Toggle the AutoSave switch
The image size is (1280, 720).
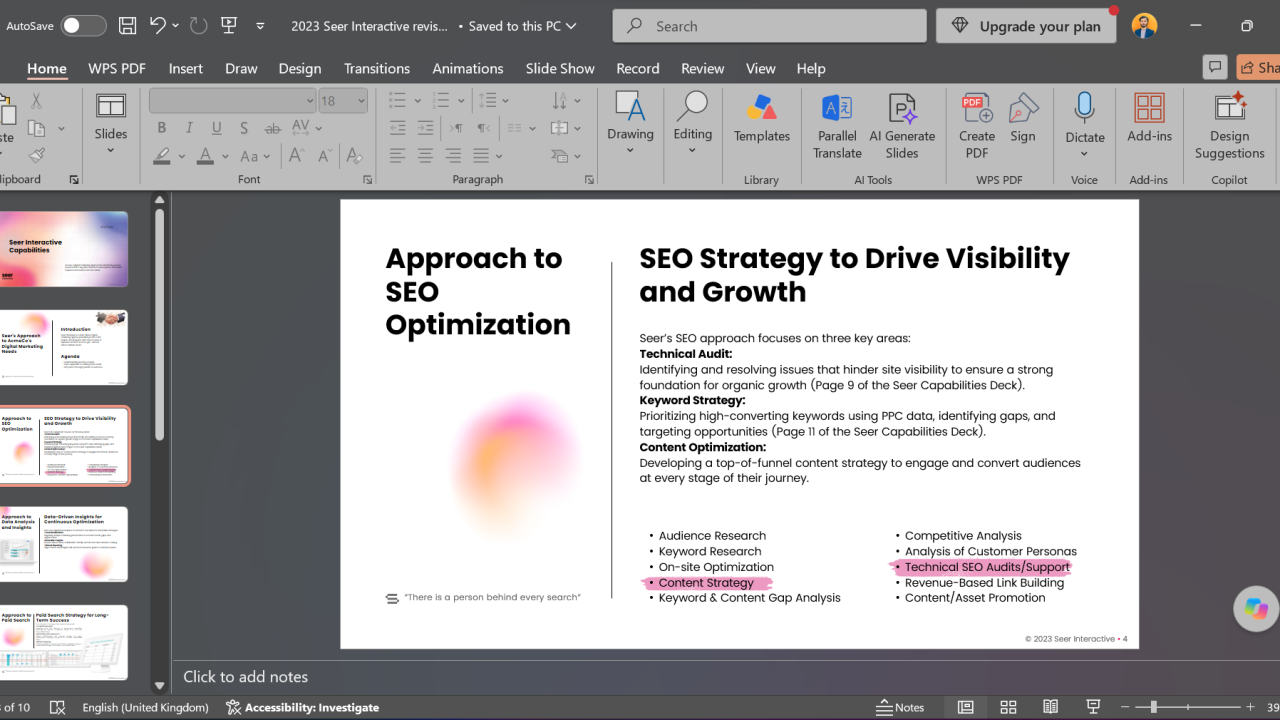(83, 26)
